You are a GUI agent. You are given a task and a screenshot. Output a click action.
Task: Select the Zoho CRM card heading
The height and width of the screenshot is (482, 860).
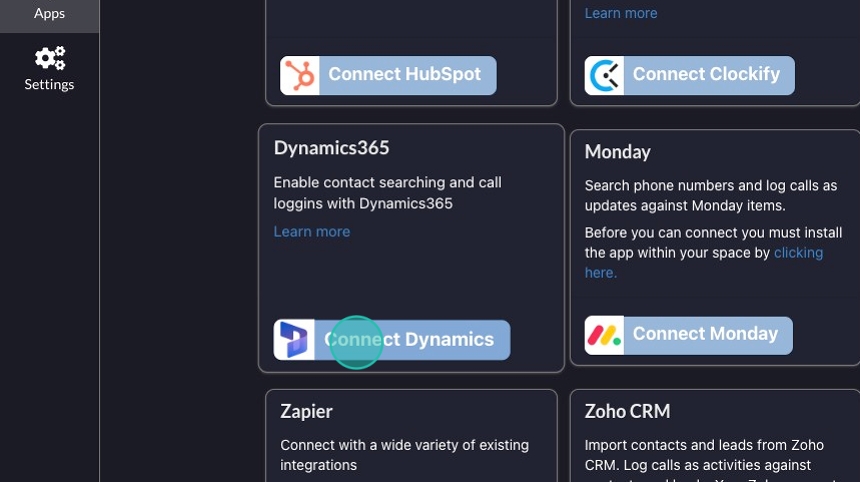627,411
